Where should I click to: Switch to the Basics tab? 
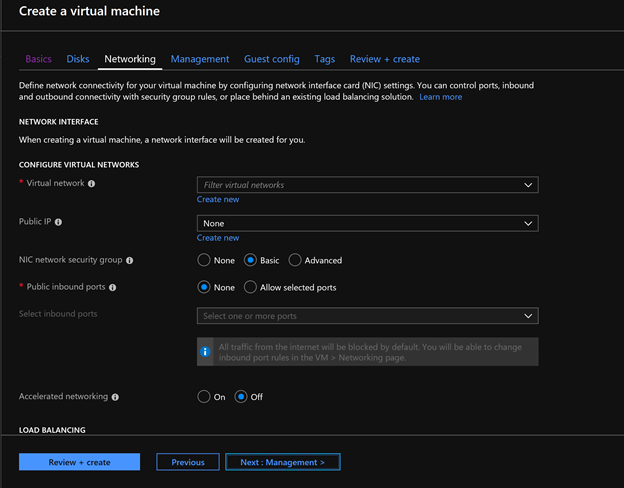click(39, 59)
